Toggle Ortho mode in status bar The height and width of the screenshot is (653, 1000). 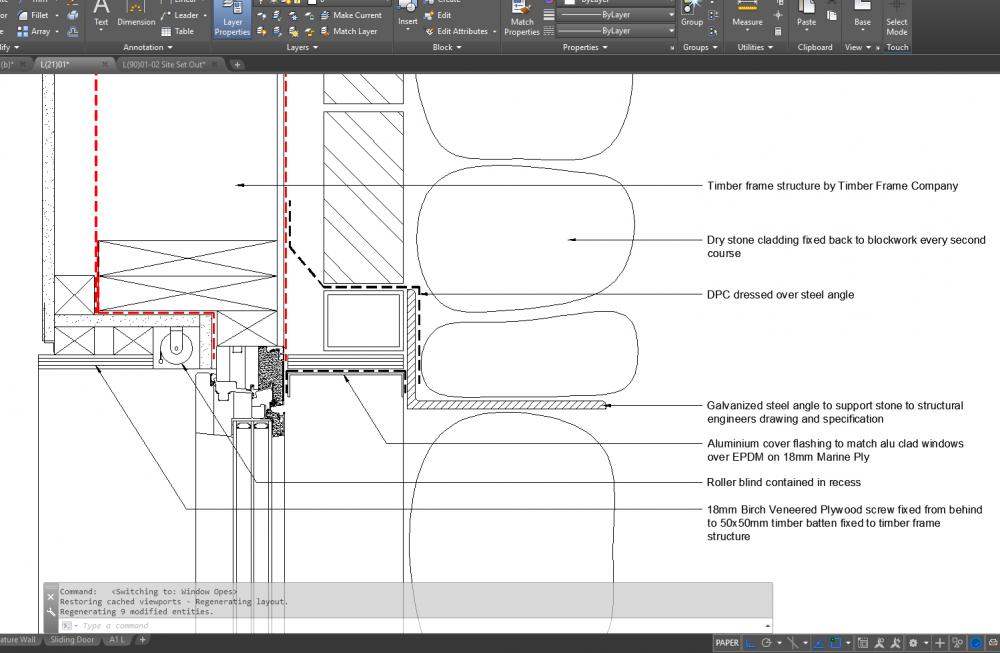pos(751,643)
